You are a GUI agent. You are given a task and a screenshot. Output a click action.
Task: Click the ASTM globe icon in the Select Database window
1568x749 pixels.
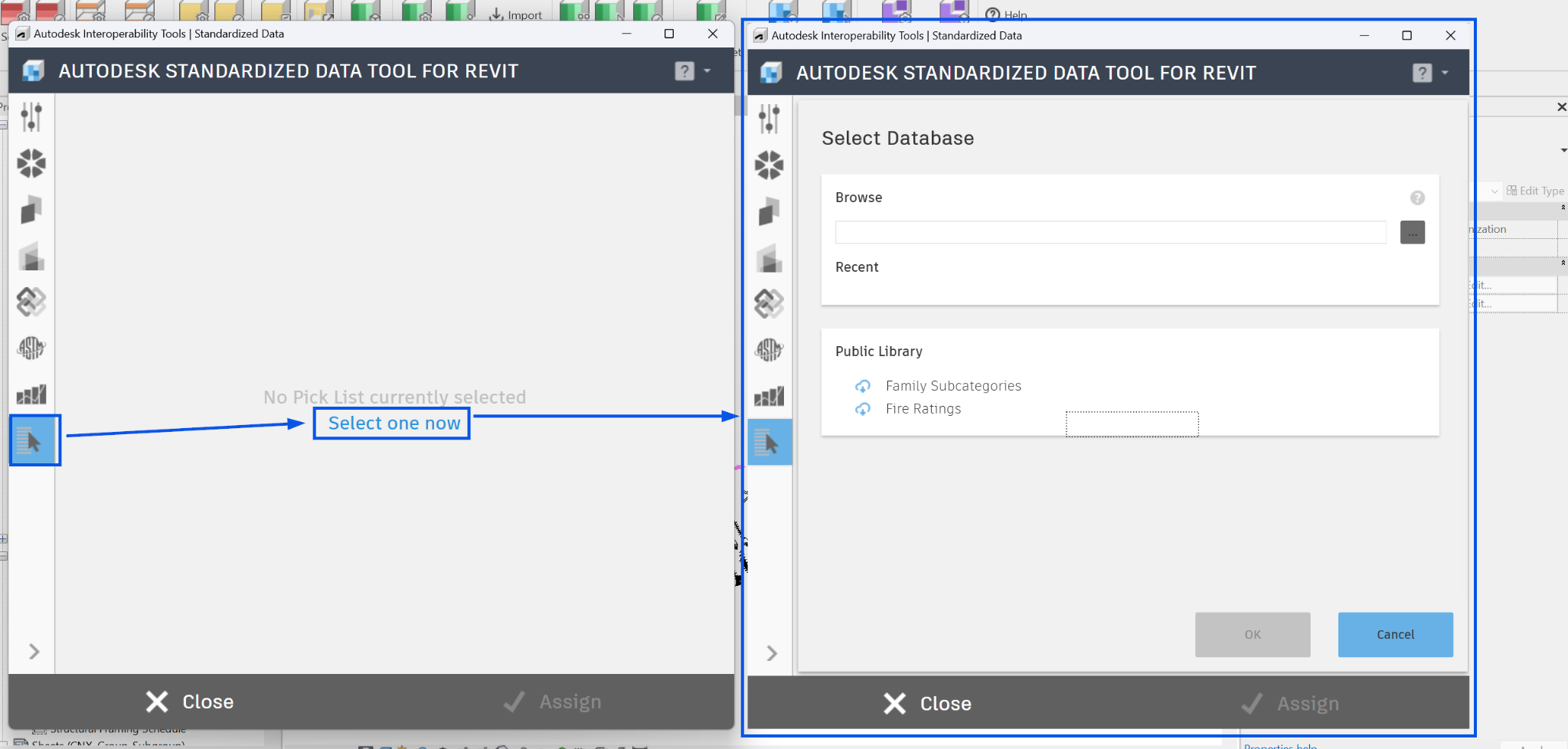coord(769,350)
